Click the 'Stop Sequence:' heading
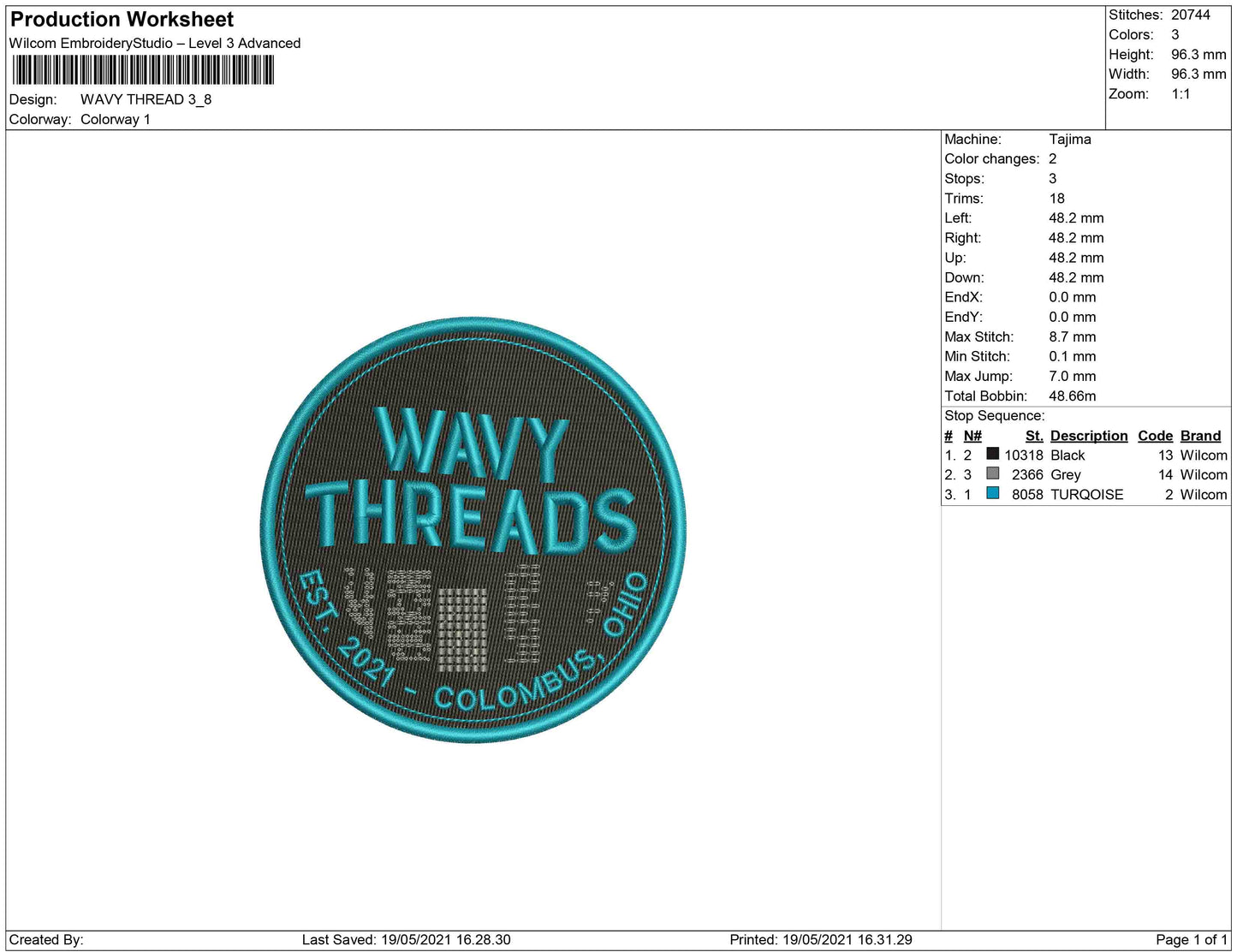The image size is (1237, 952). pos(994,416)
